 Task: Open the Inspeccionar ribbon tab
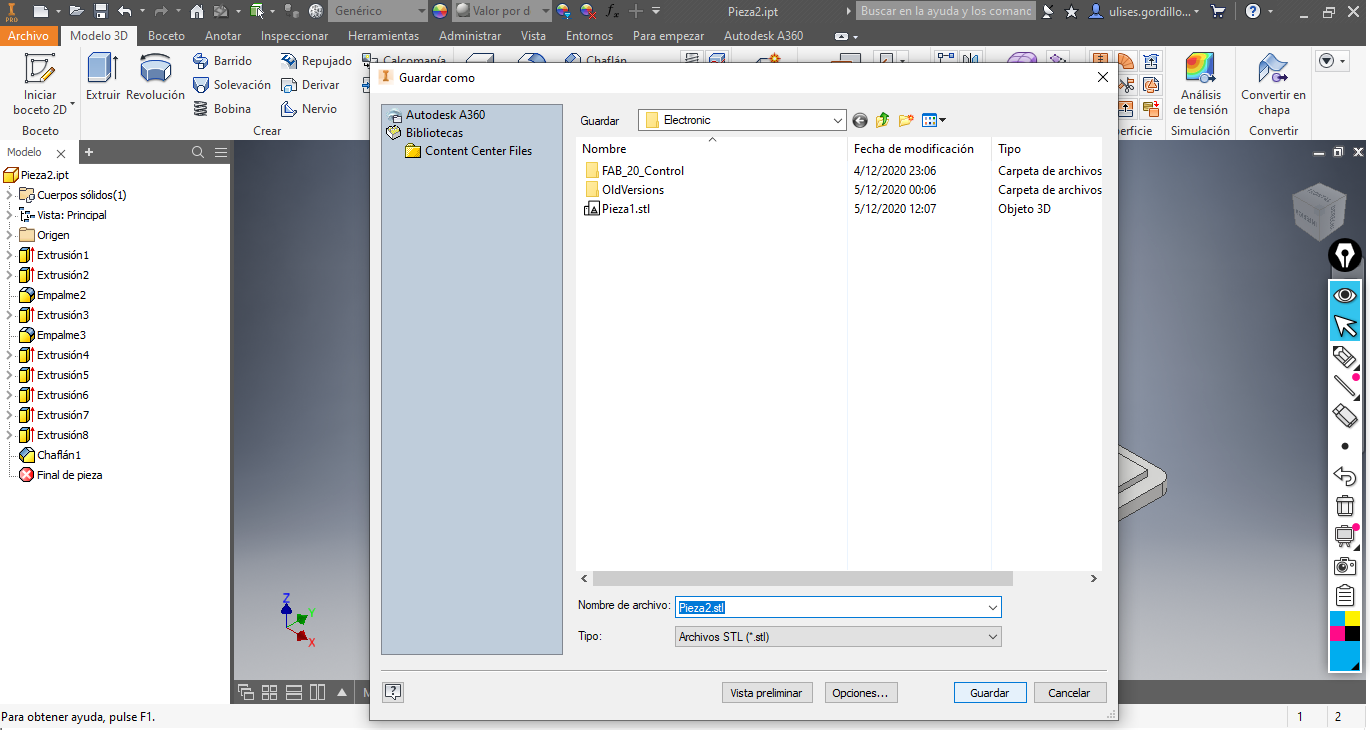tap(294, 36)
